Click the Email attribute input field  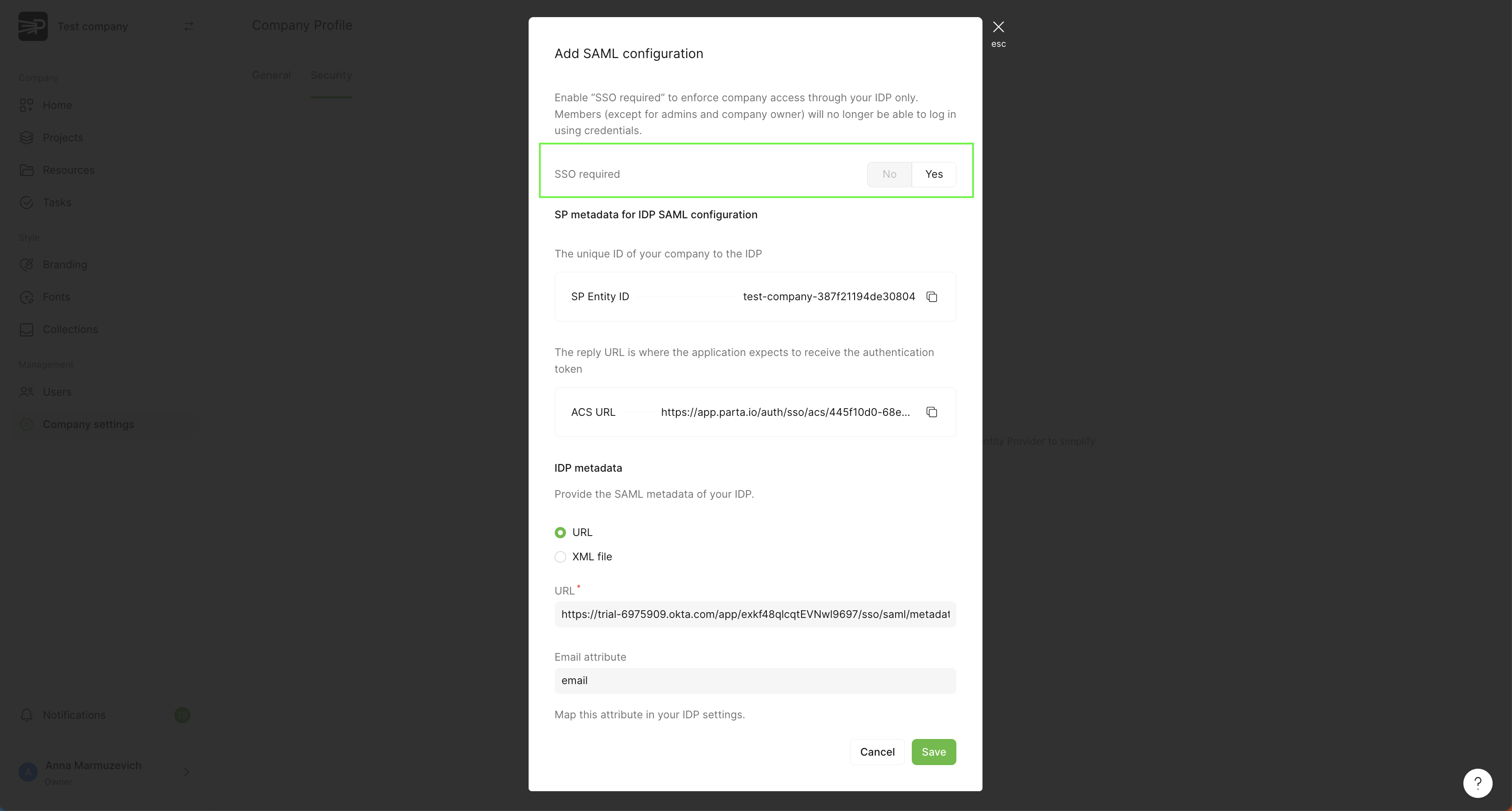point(755,681)
